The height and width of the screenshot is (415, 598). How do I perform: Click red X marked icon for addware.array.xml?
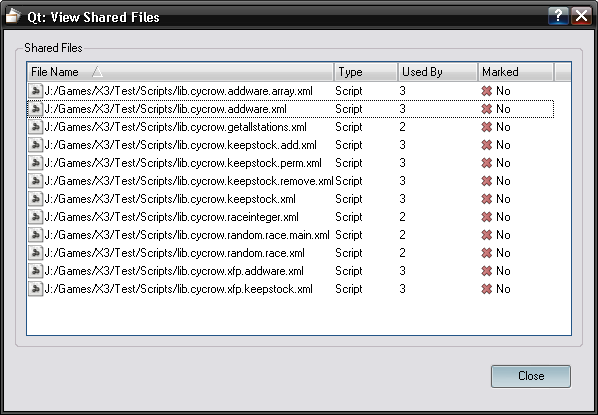[x=487, y=91]
